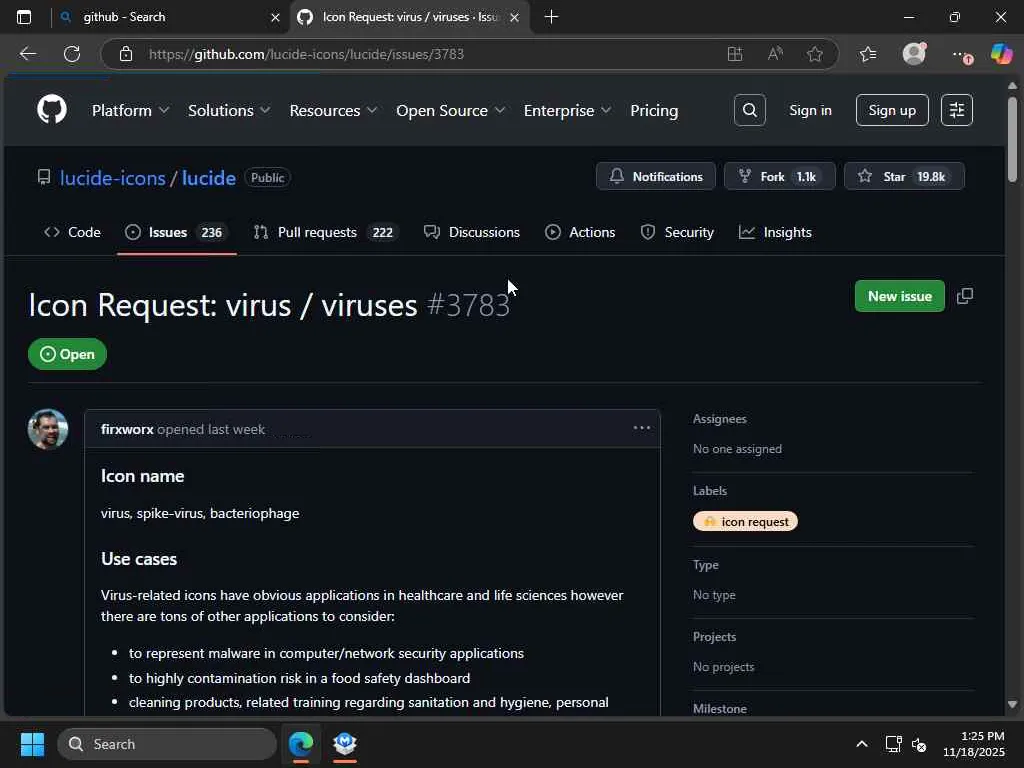Open the Pull requests tab
The image size is (1024, 768).
pyautogui.click(x=325, y=232)
